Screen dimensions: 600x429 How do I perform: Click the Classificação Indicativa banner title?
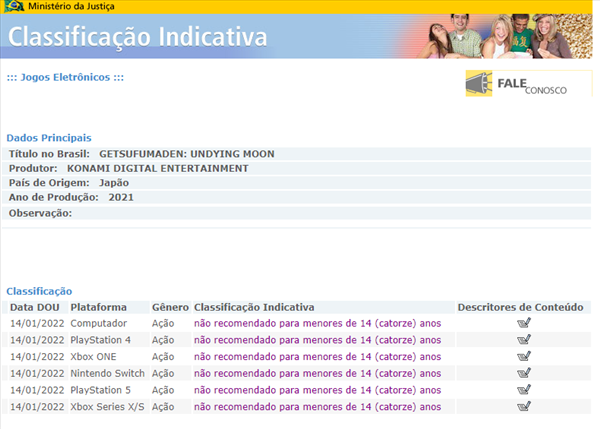pyautogui.click(x=138, y=38)
